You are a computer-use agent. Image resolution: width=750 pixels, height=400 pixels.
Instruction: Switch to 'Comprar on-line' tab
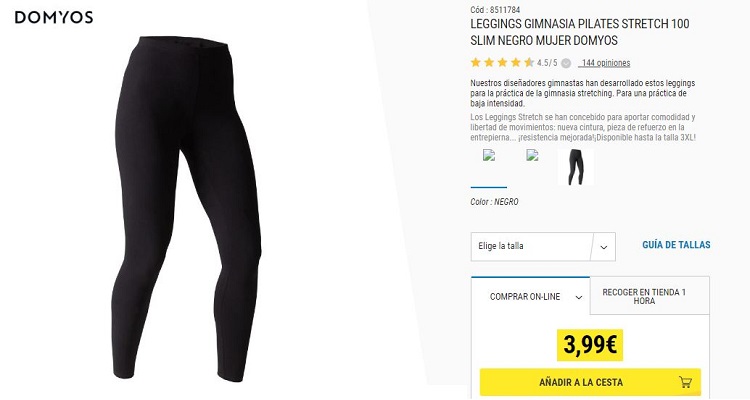530,296
